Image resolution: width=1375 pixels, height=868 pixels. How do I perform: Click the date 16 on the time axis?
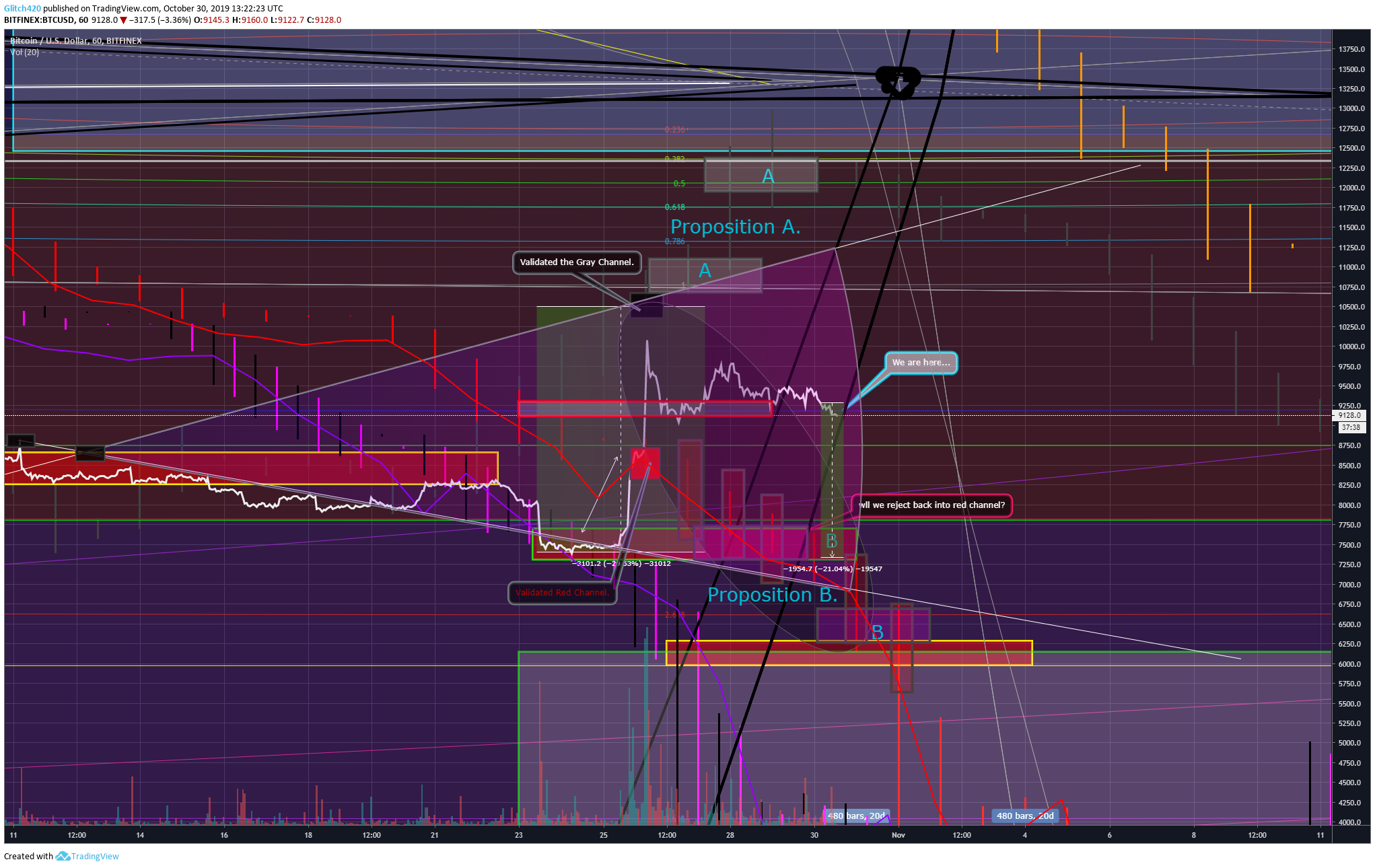pyautogui.click(x=224, y=835)
